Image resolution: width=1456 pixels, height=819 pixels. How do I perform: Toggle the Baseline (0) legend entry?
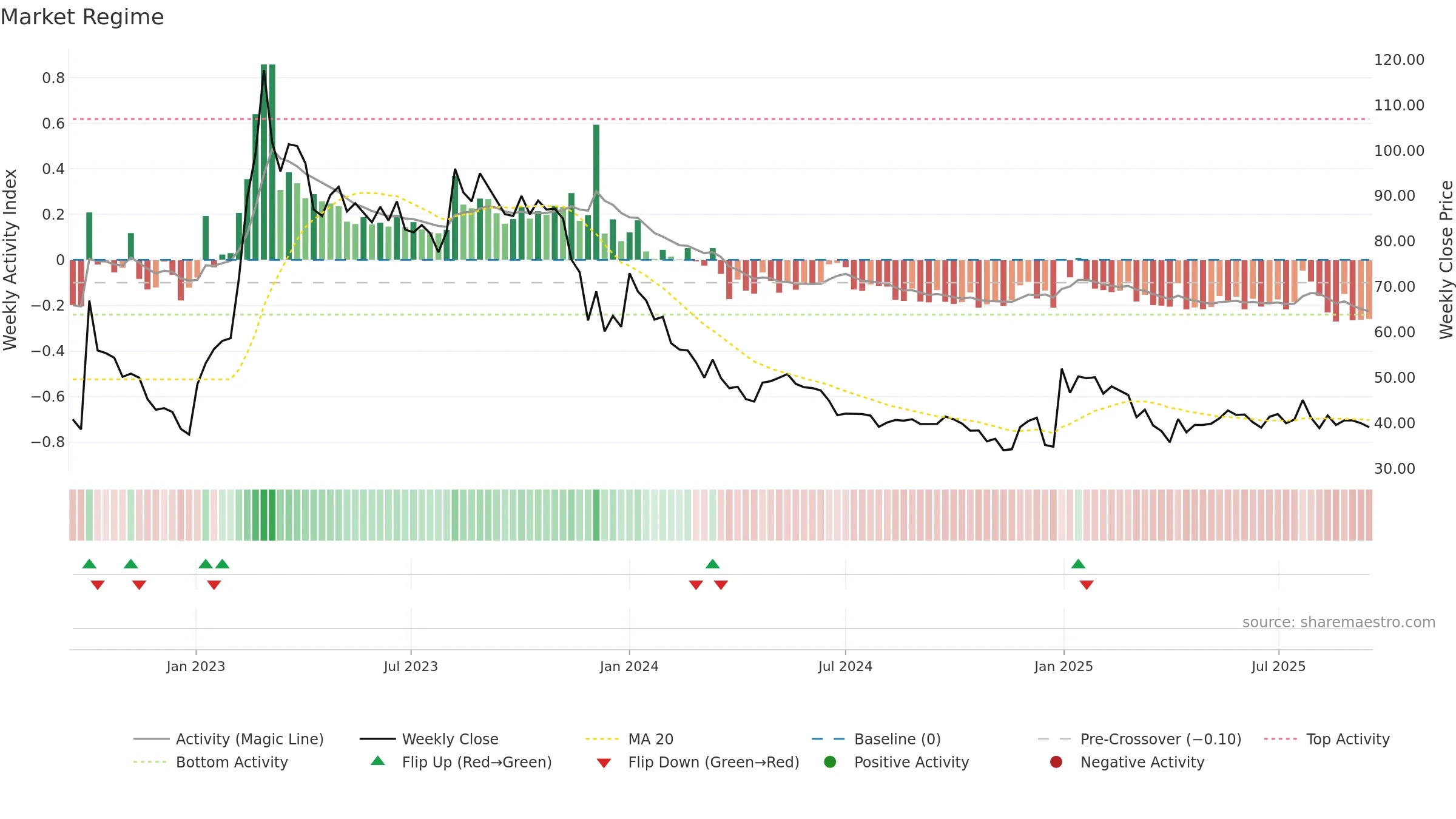[x=876, y=739]
